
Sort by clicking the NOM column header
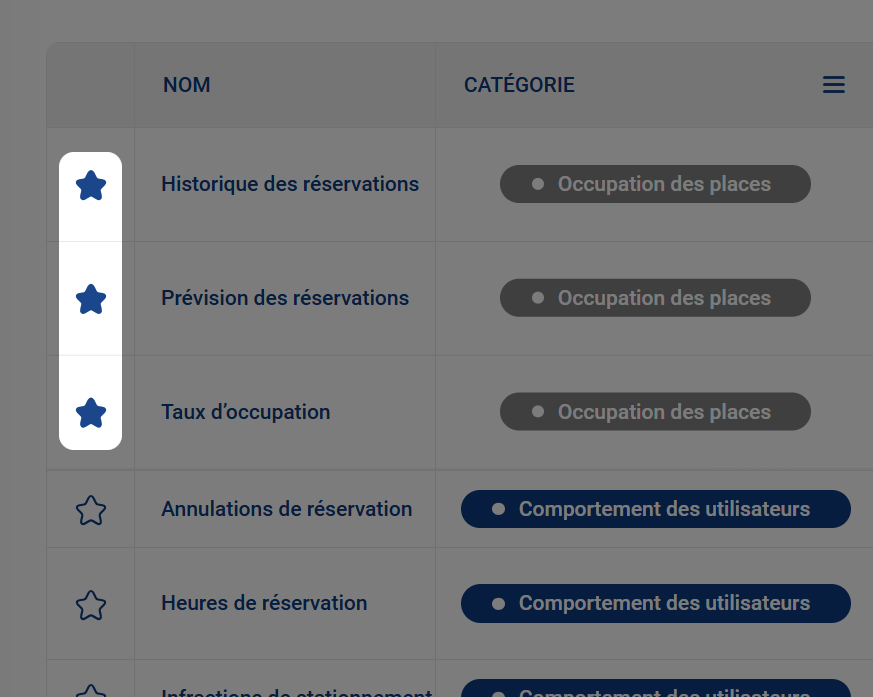pos(187,85)
